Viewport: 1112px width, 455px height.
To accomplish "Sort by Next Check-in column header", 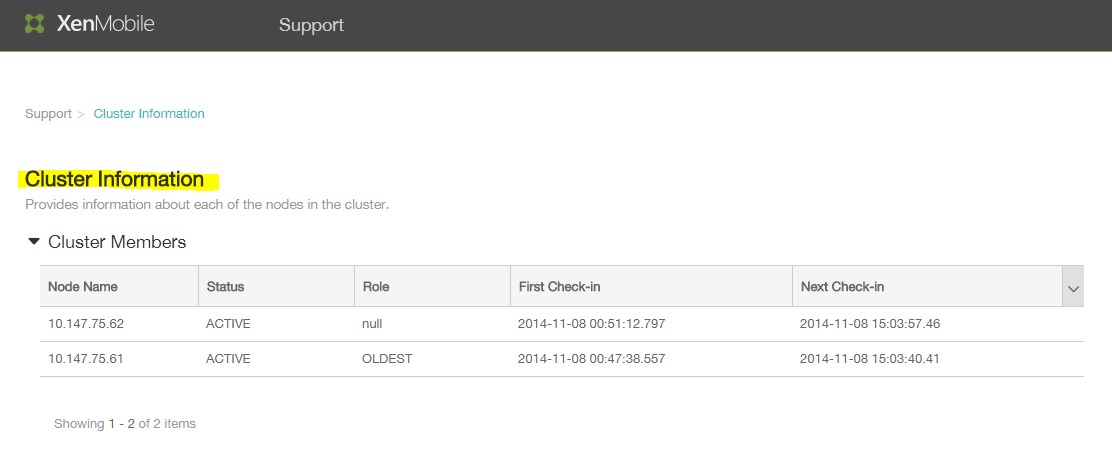I will (842, 287).
